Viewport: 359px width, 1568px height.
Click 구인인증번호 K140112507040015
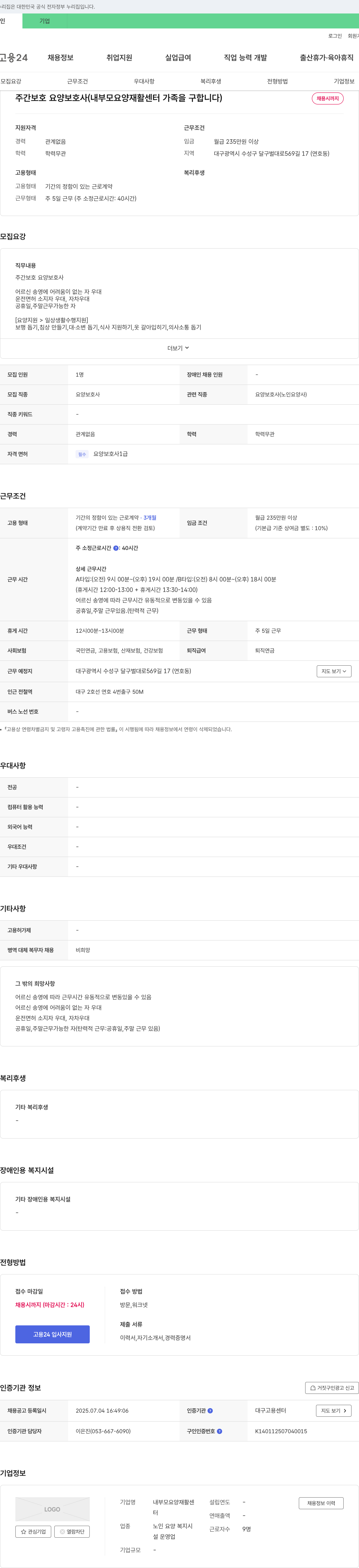point(281,1432)
